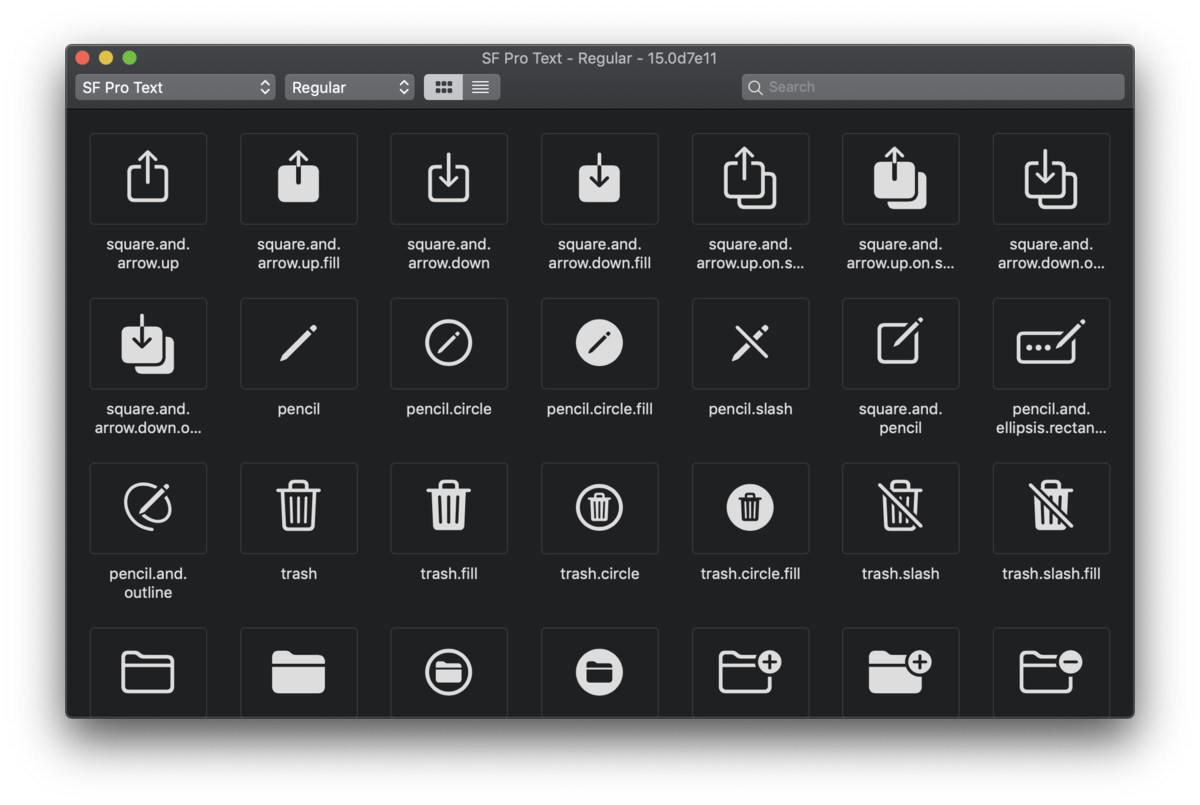
Task: Select the outline trash symbol
Action: coord(299,508)
